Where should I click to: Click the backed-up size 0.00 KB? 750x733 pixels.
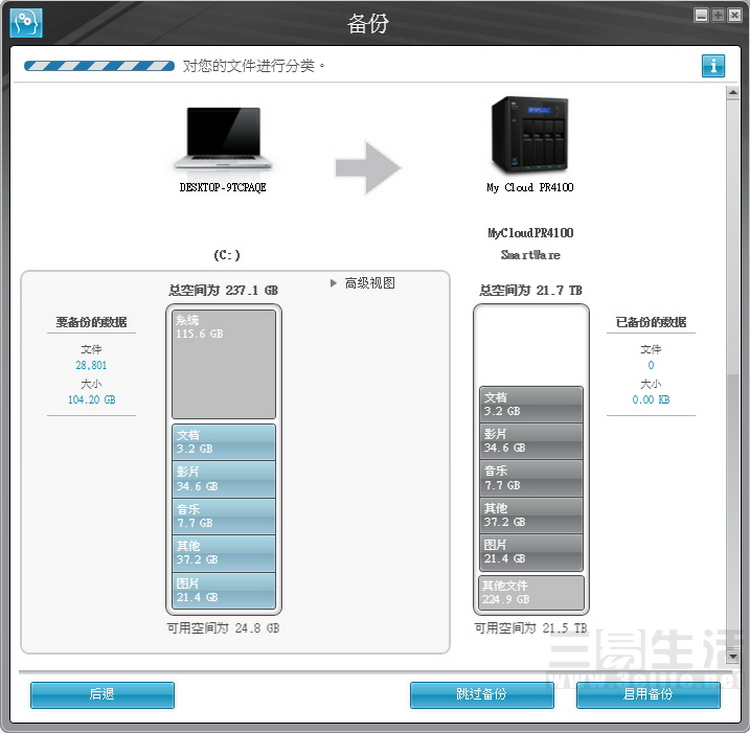pyautogui.click(x=651, y=400)
